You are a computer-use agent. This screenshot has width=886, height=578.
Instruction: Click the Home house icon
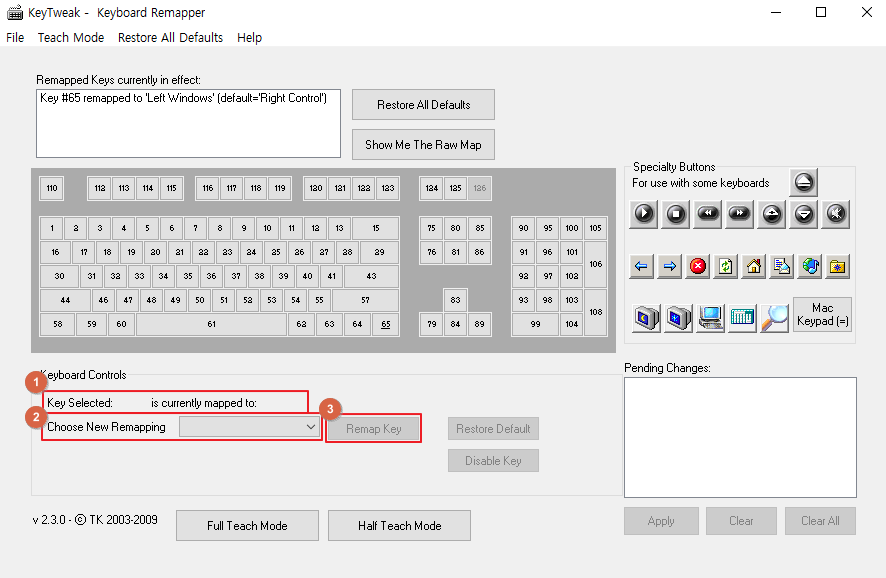point(754,266)
